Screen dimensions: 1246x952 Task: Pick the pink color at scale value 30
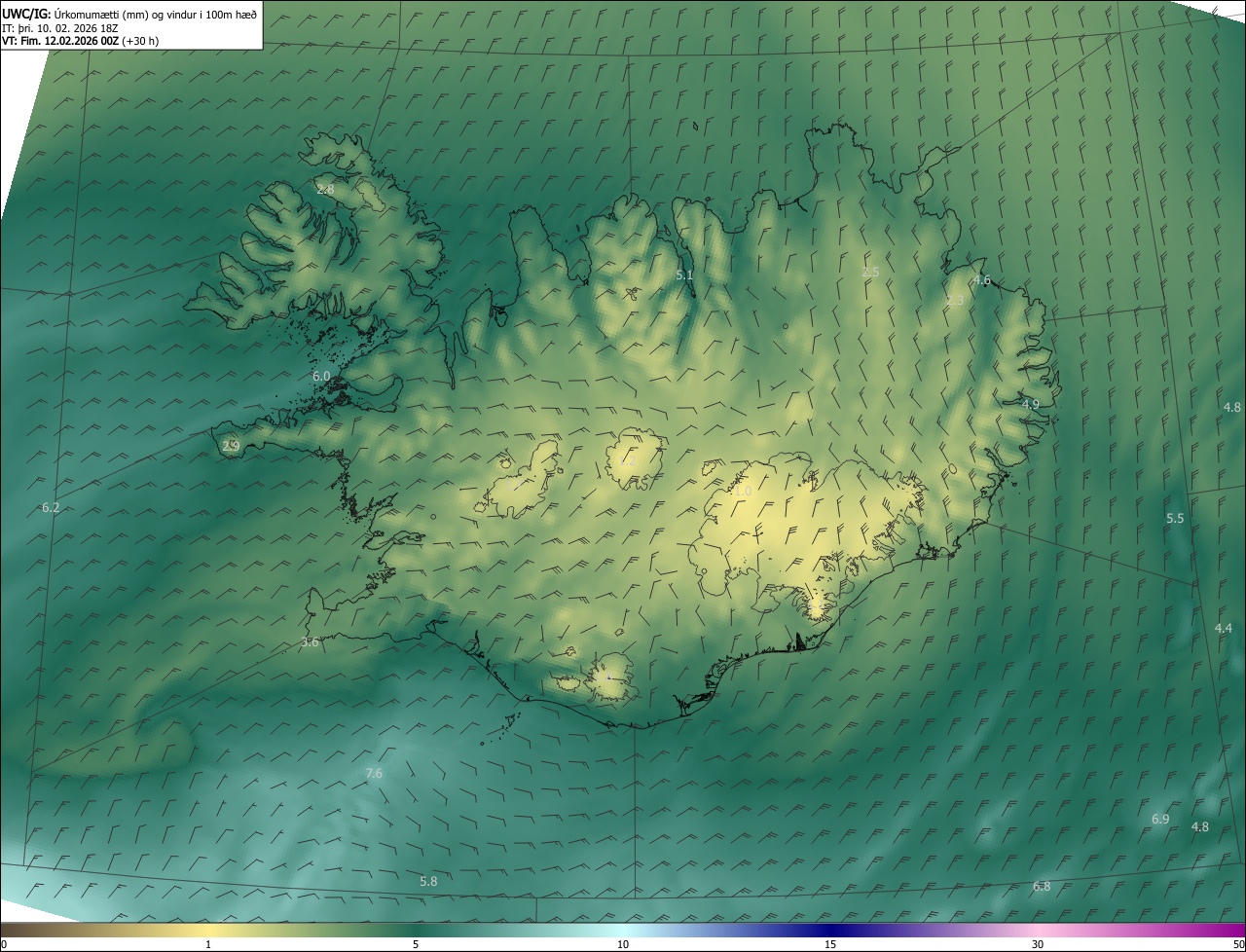[1038, 931]
